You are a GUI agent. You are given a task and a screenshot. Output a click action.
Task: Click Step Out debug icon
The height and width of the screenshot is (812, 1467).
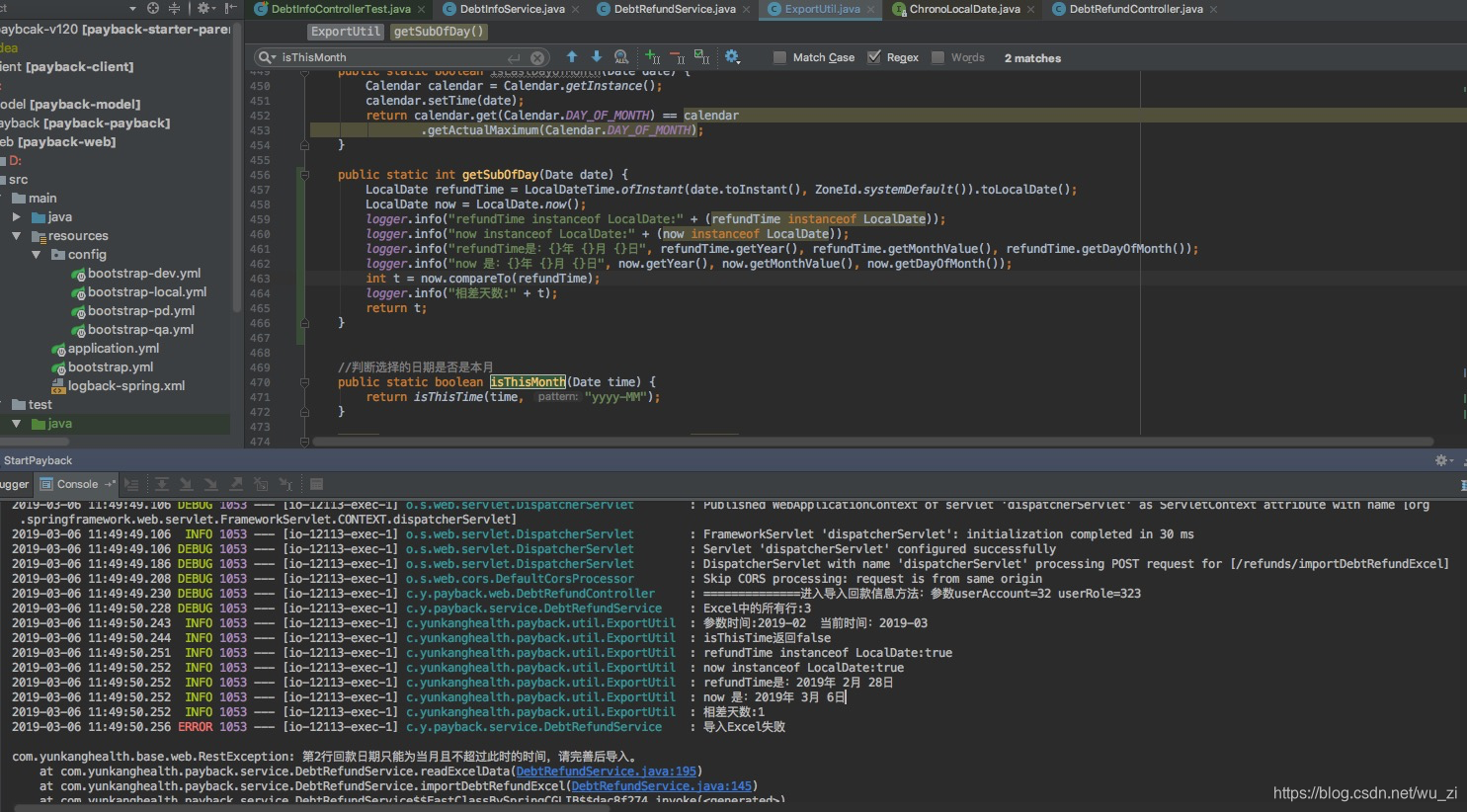236,484
